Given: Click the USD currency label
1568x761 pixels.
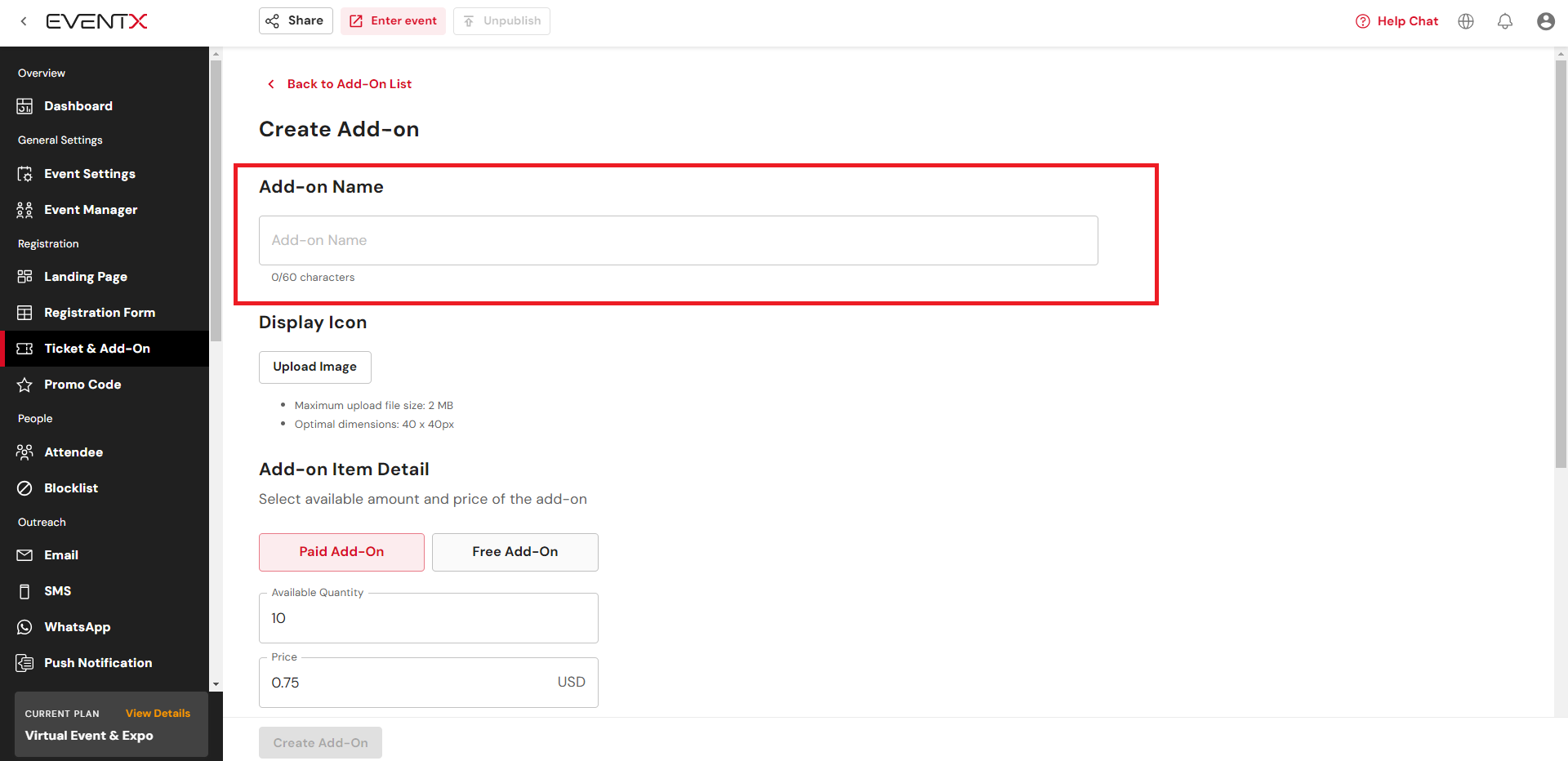Looking at the screenshot, I should click(571, 682).
